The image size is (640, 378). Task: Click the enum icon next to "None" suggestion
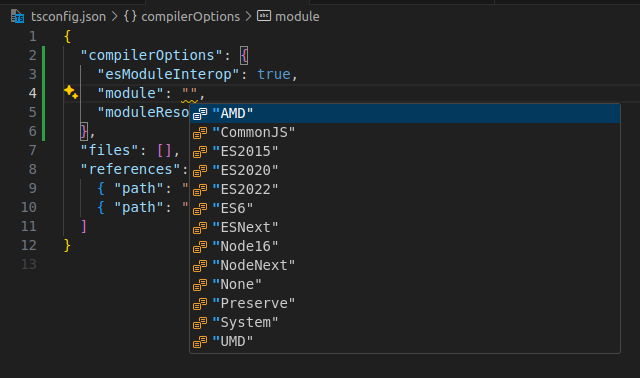click(x=200, y=285)
